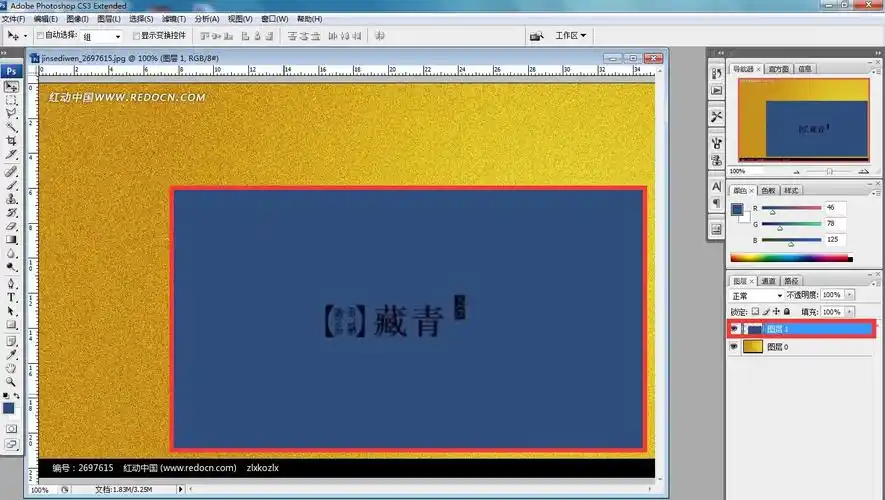The height and width of the screenshot is (500, 885).
Task: Select the Crop tool
Action: (x=11, y=141)
